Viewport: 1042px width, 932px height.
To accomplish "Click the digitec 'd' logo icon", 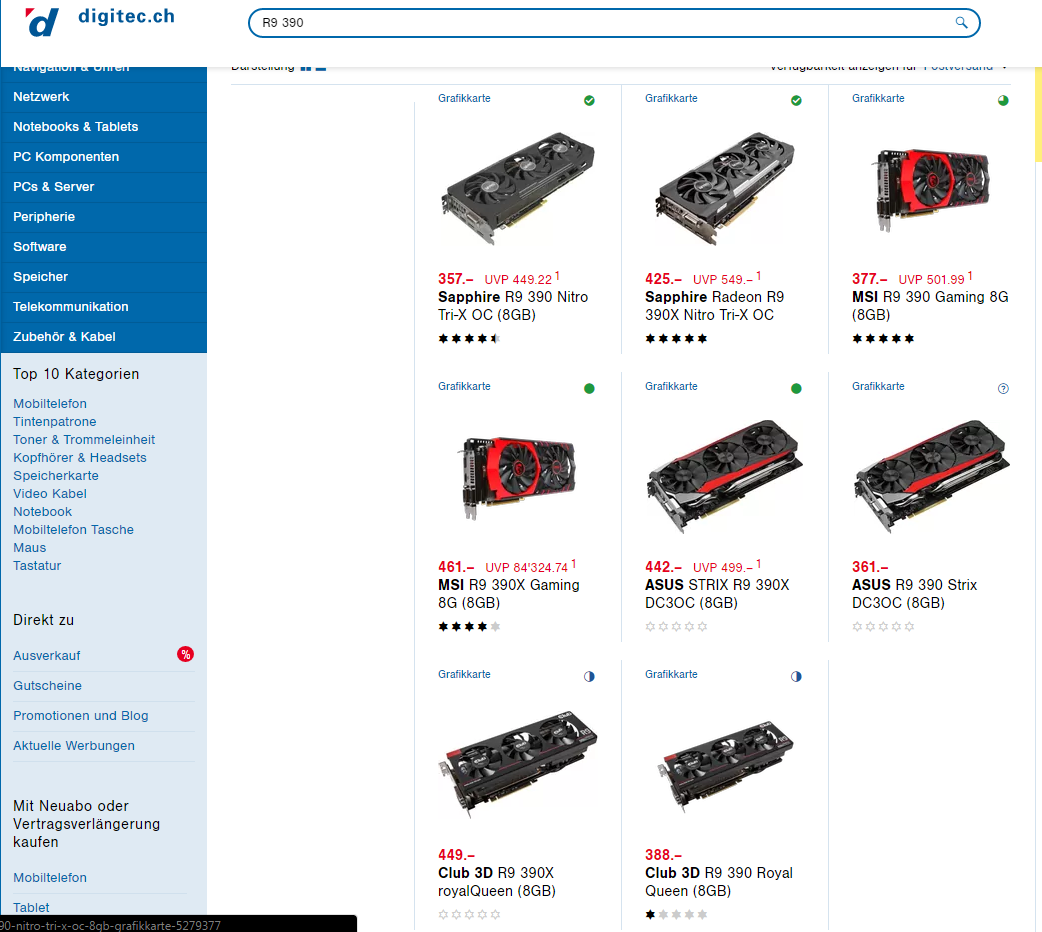I will coord(42,22).
